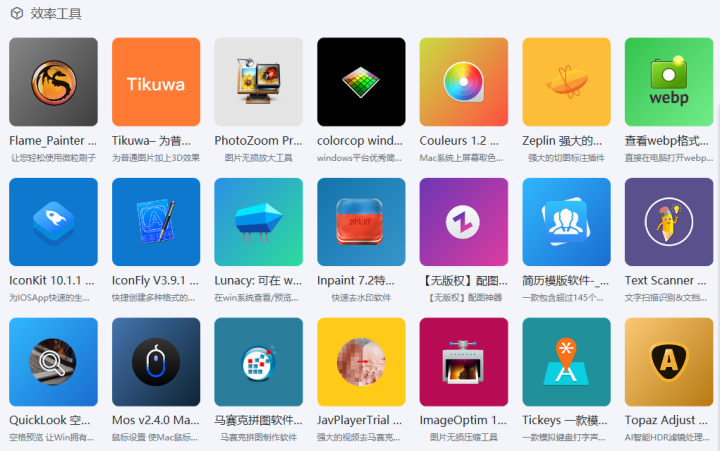Click the "Inpaint 7.2特..." title
Screen dimensions: 720x451
(355, 281)
